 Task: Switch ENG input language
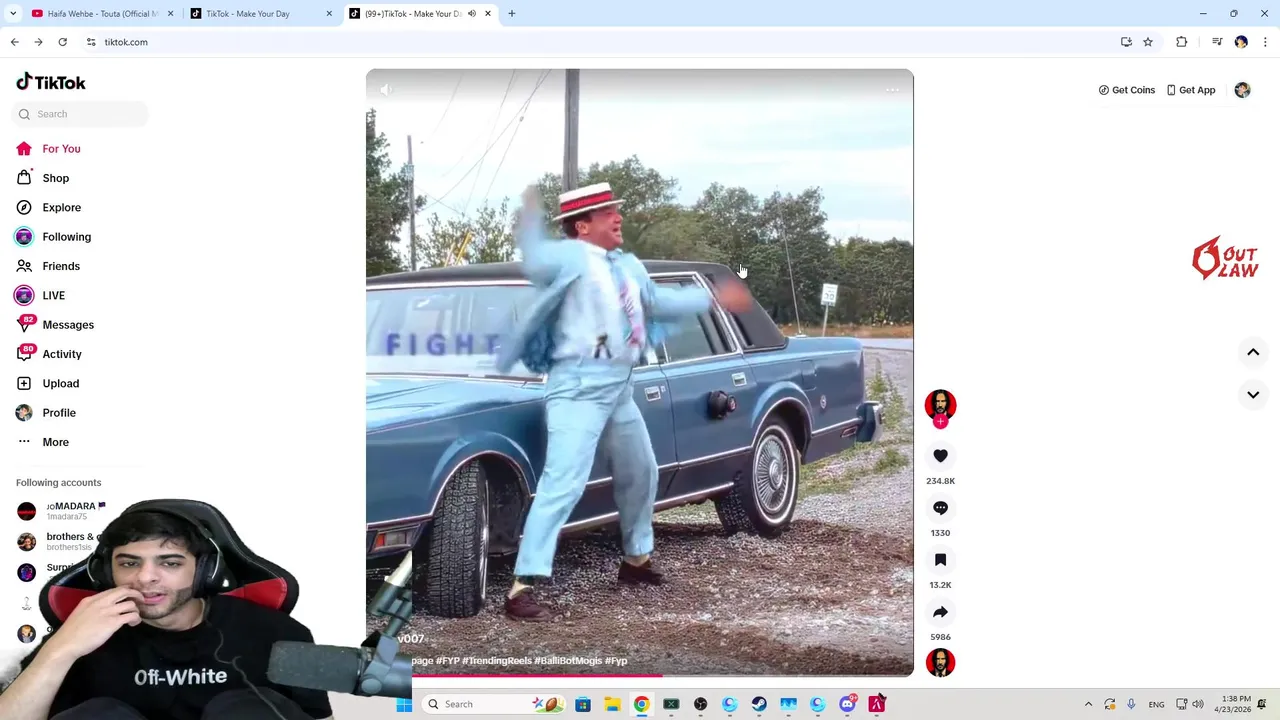[1156, 704]
